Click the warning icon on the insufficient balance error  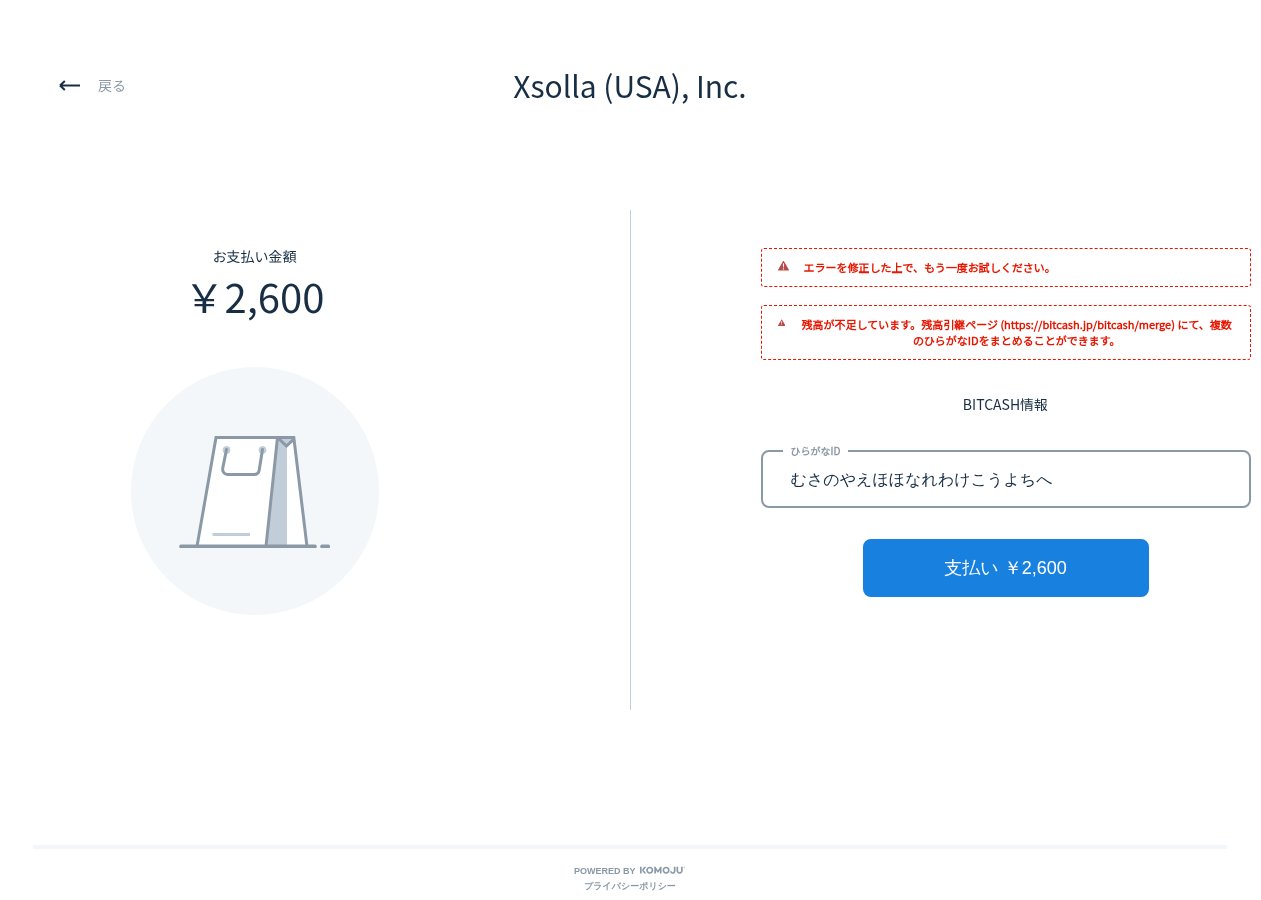pyautogui.click(x=782, y=323)
